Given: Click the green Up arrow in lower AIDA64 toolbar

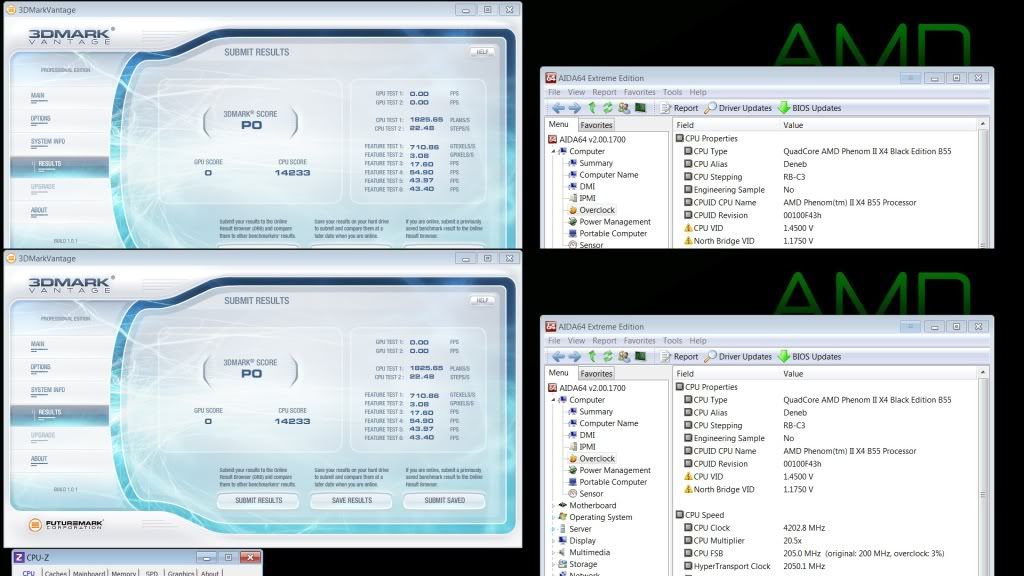Looking at the screenshot, I should coord(592,357).
